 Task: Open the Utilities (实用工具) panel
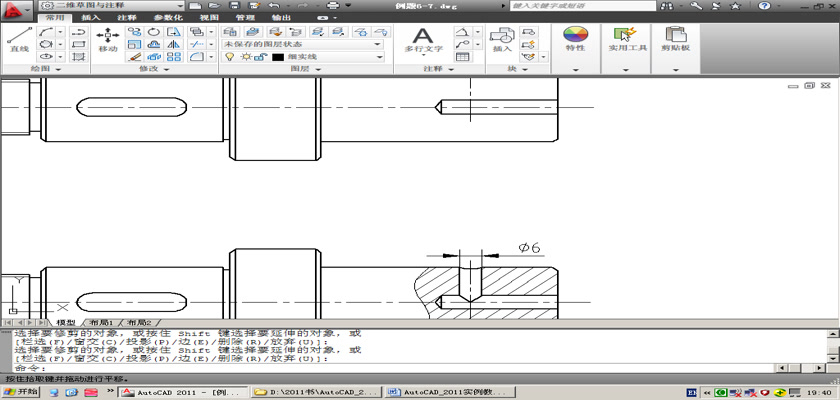pyautogui.click(x=626, y=38)
